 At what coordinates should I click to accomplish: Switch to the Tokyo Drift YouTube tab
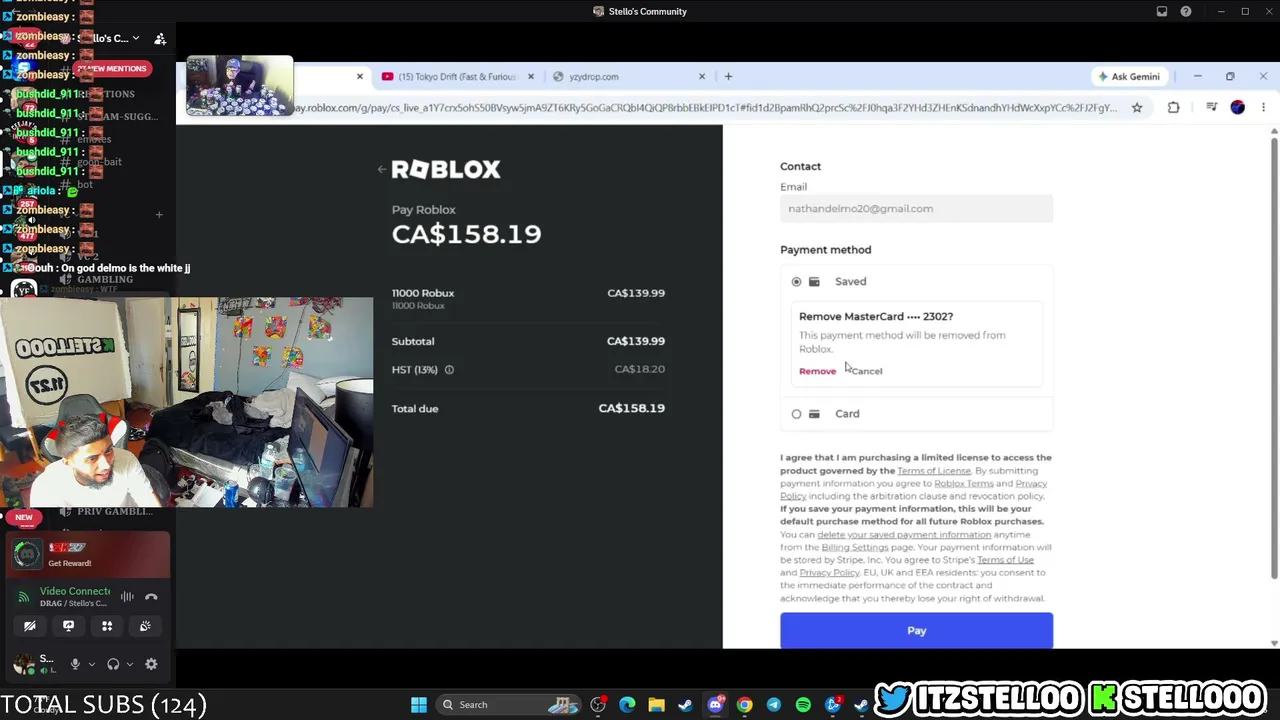click(x=457, y=77)
